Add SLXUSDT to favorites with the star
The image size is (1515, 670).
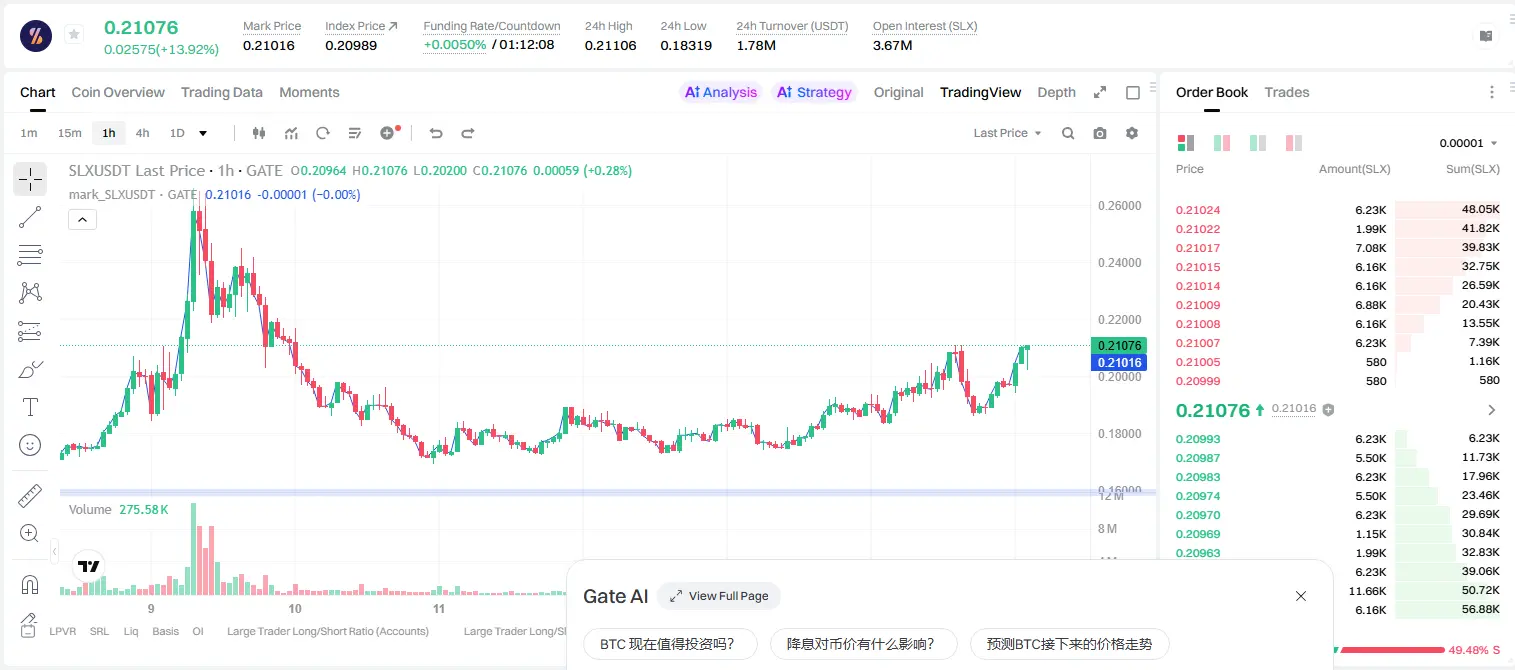tap(74, 35)
